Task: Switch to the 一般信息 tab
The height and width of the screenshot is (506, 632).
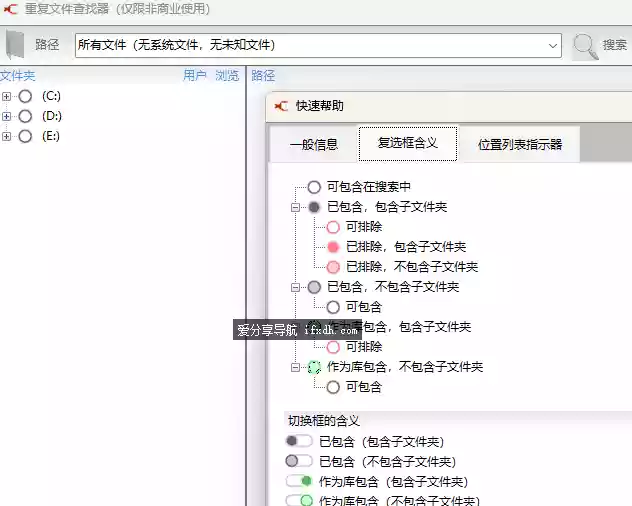Action: pyautogui.click(x=314, y=144)
